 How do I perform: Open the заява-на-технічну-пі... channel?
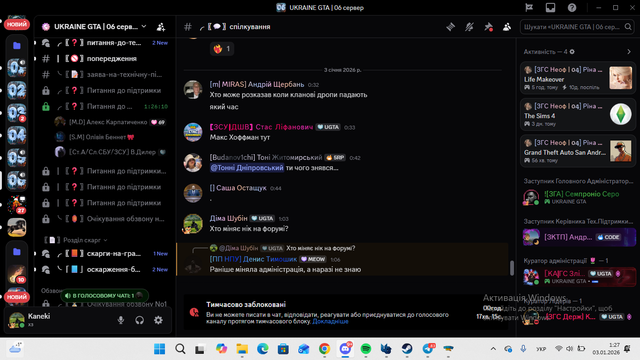click(104, 75)
